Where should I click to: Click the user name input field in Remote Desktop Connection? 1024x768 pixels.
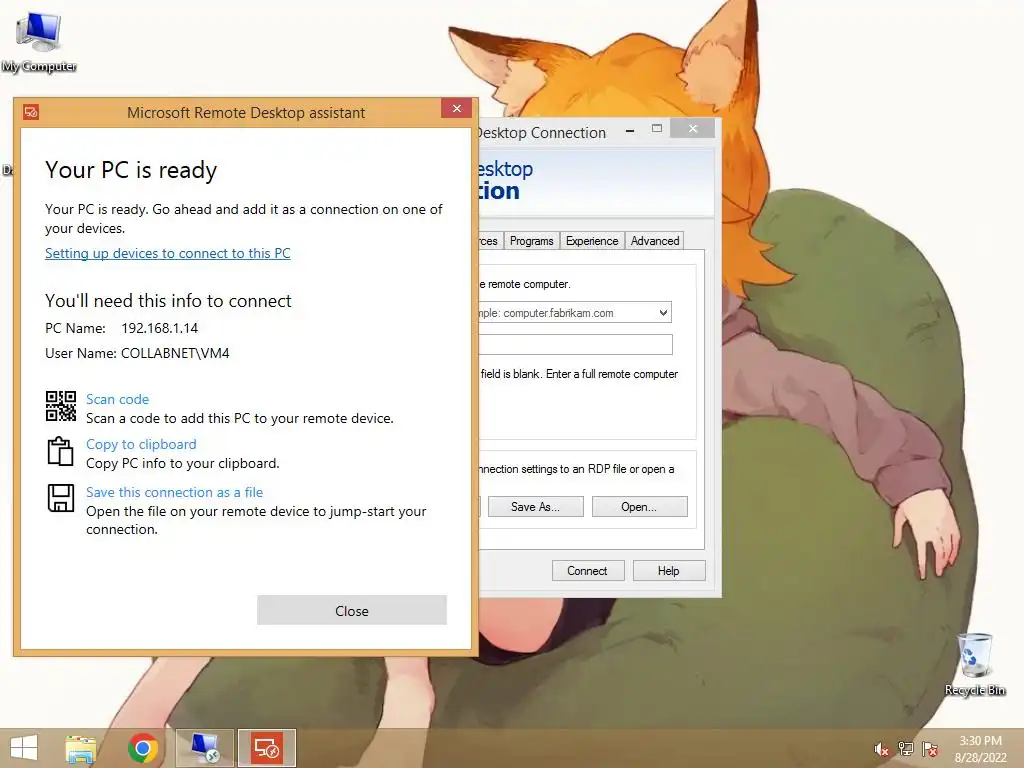tap(575, 345)
